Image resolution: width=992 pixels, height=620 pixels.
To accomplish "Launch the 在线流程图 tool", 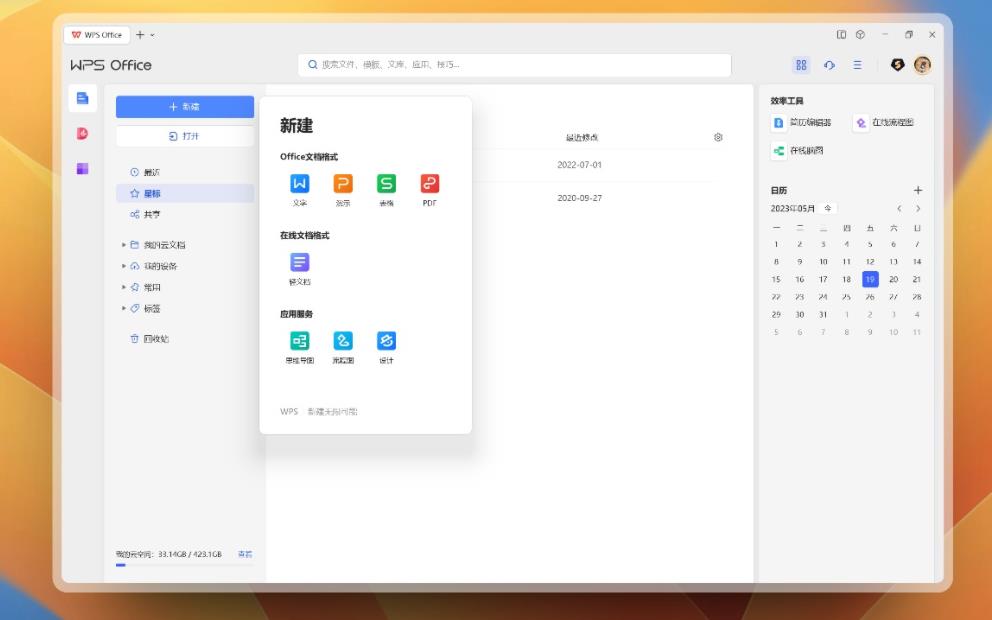I will pos(884,123).
